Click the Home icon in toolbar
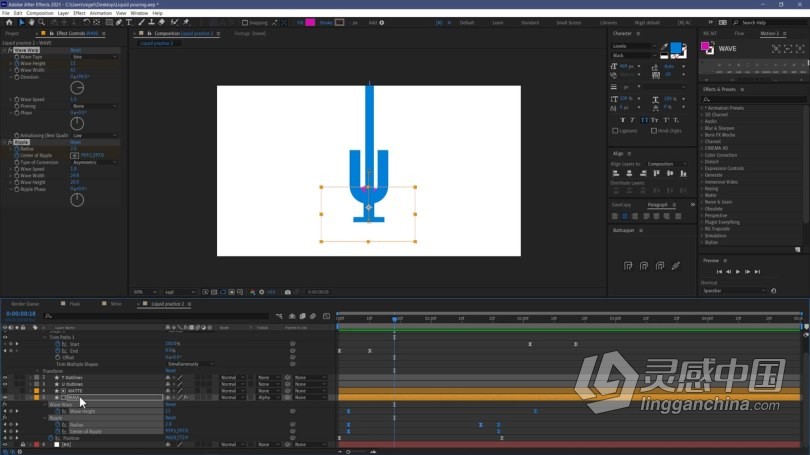 coord(9,22)
